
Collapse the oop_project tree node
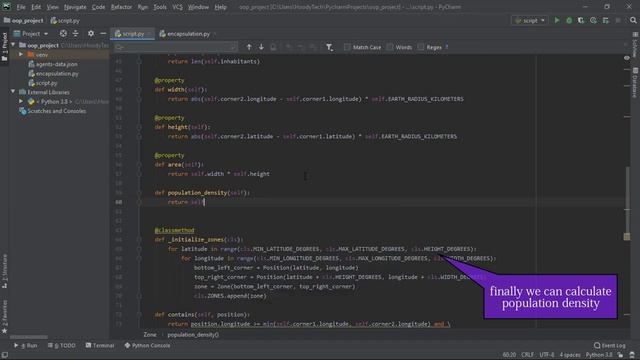coord(13,45)
